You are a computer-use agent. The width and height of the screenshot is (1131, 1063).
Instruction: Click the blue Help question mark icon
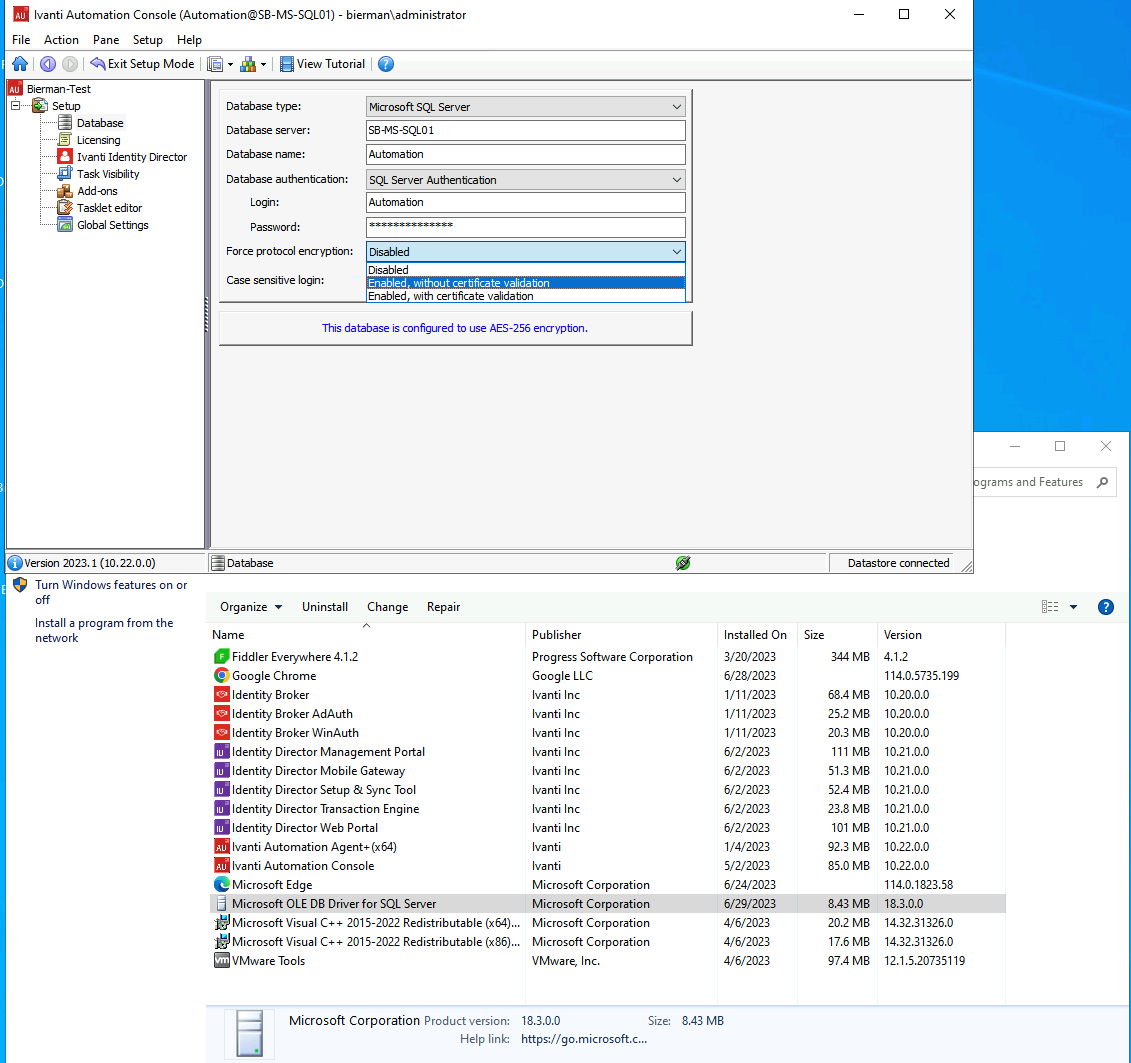point(386,64)
